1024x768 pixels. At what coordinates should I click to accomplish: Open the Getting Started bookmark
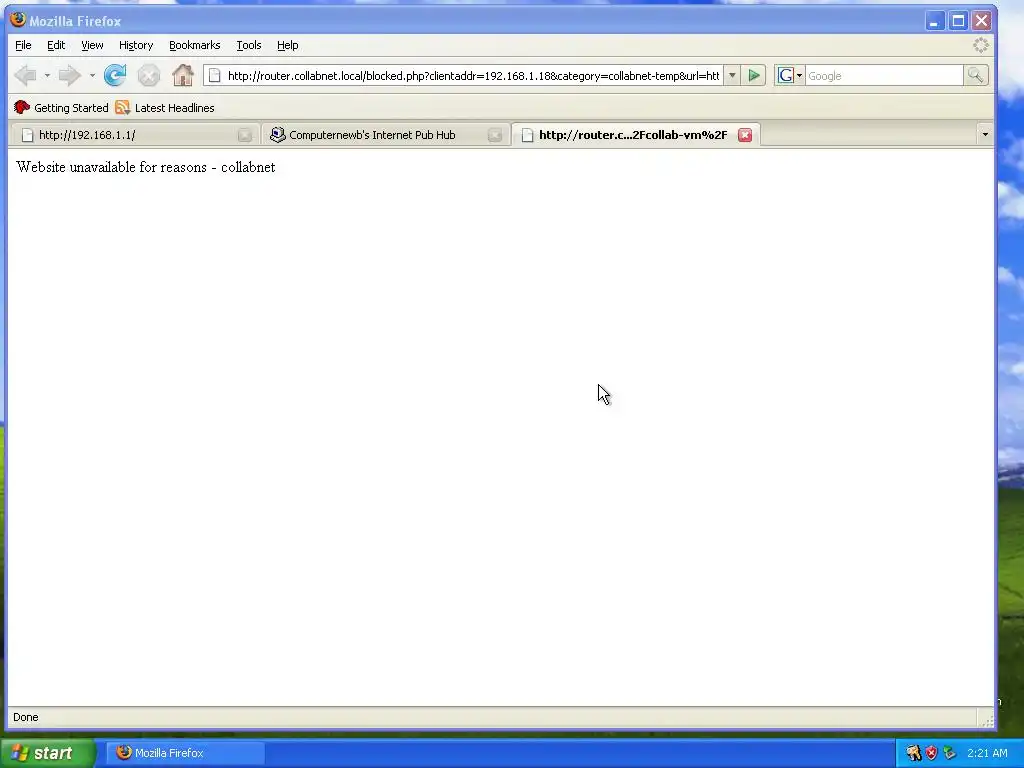tap(61, 108)
